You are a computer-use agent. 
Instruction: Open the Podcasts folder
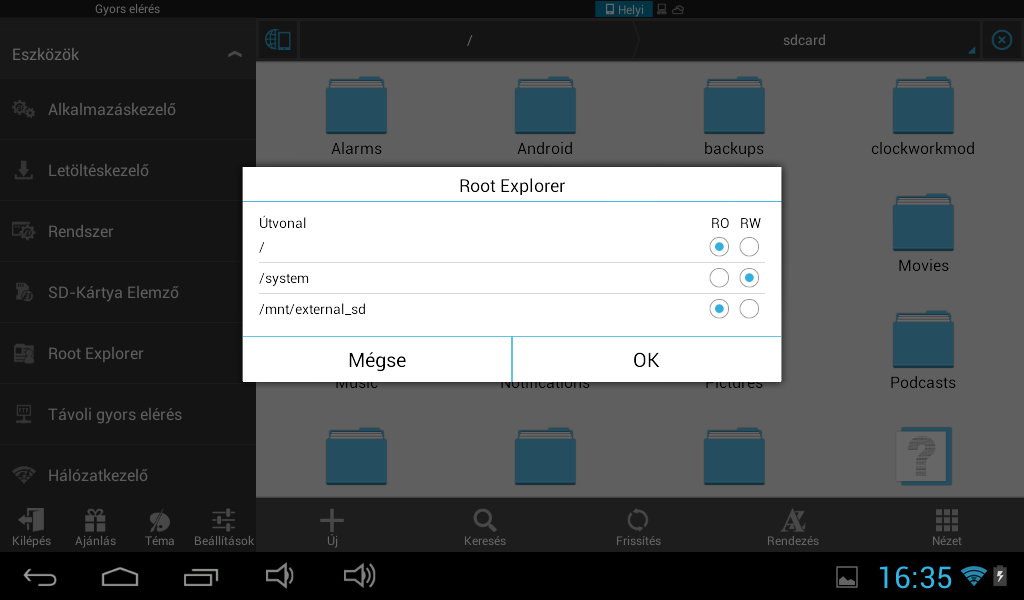pyautogui.click(x=923, y=350)
